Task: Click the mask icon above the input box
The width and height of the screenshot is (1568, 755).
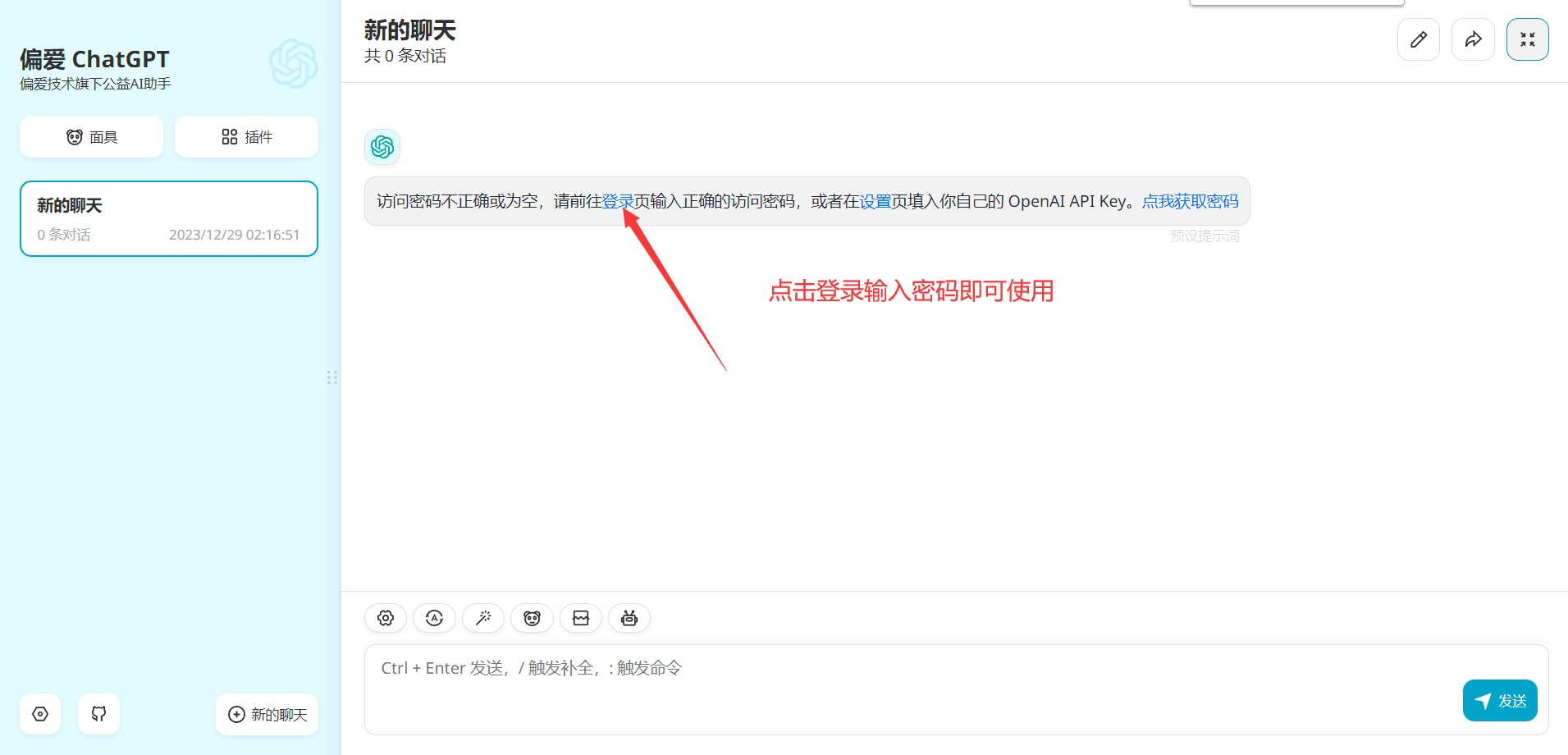Action: click(532, 618)
